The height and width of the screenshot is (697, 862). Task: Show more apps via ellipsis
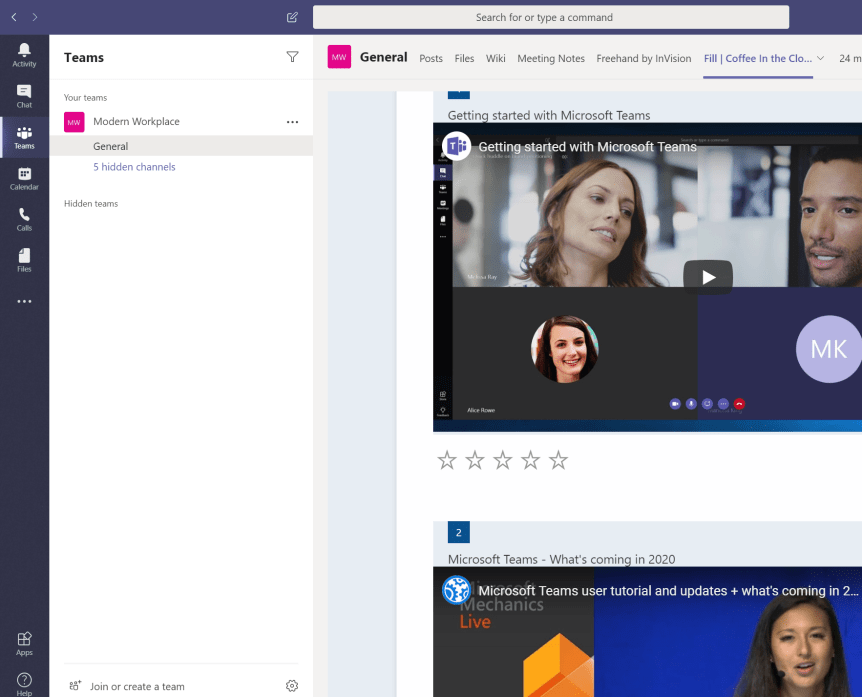coord(24,301)
